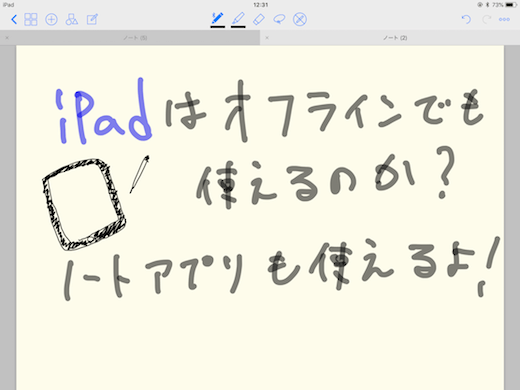Select the Highlighter tool
This screenshot has width=520, height=390.
click(x=238, y=18)
